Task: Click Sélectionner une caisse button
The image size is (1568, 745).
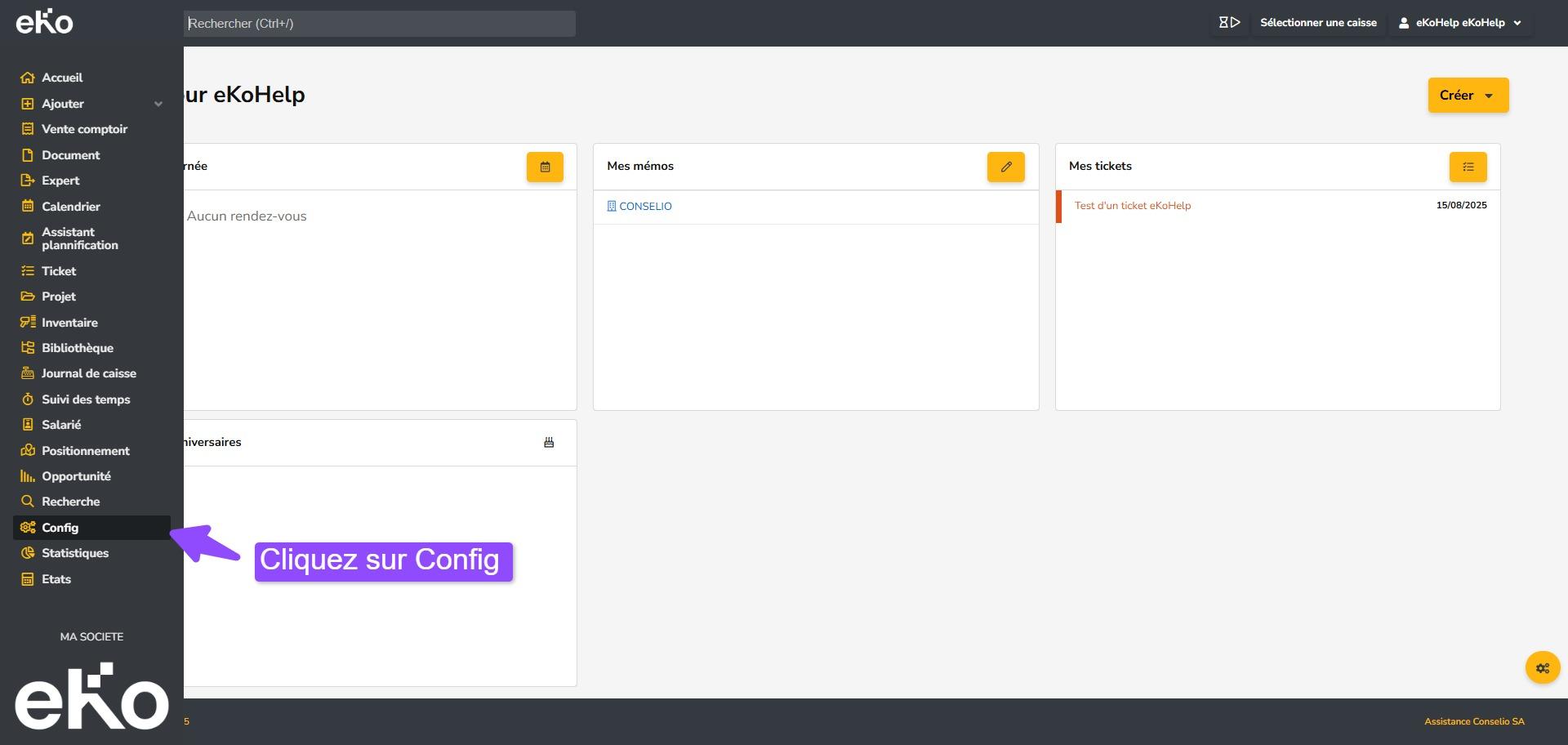Action: coord(1317,23)
